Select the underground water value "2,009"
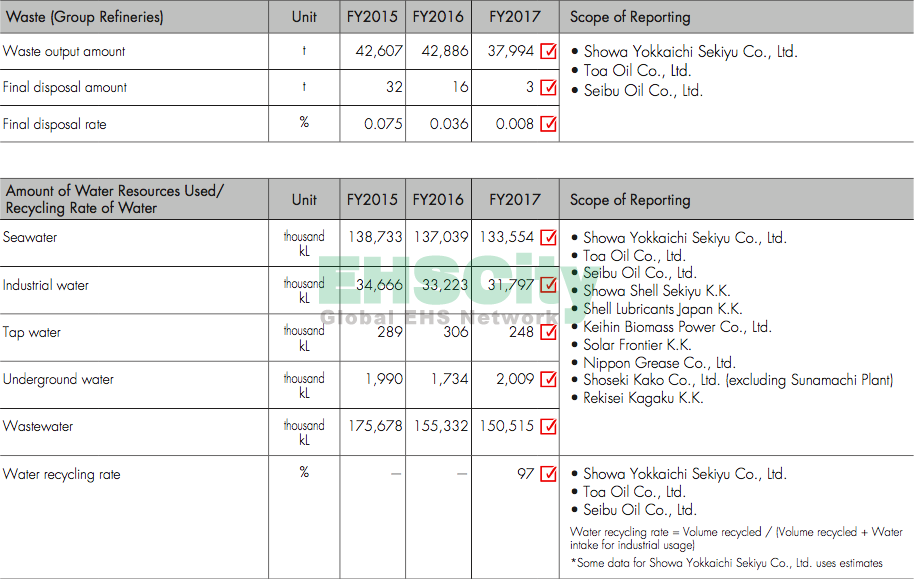Image resolution: width=915 pixels, height=579 pixels. click(515, 379)
